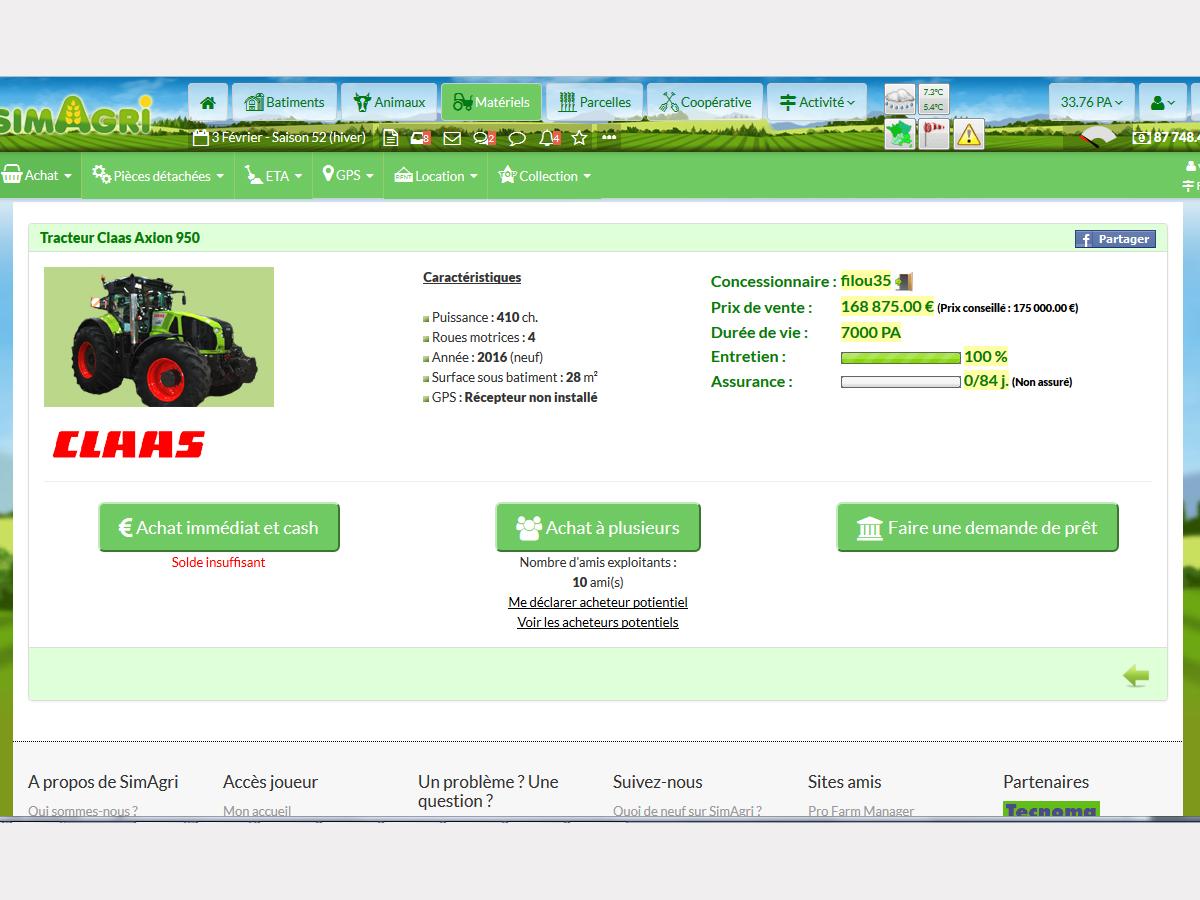
Task: Open the GPS dropdown menu
Action: point(348,176)
